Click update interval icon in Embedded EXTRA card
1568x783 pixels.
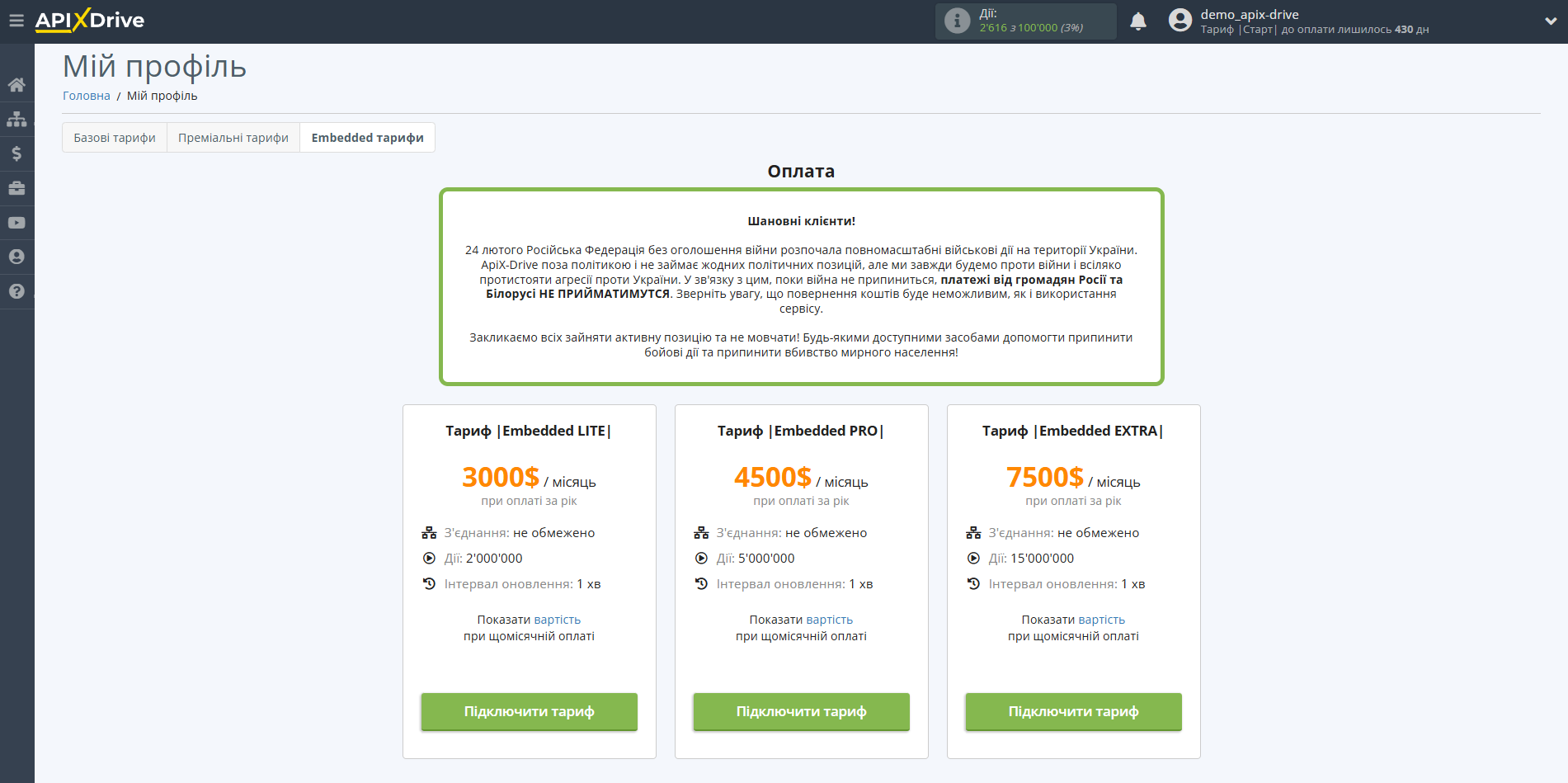click(x=973, y=584)
